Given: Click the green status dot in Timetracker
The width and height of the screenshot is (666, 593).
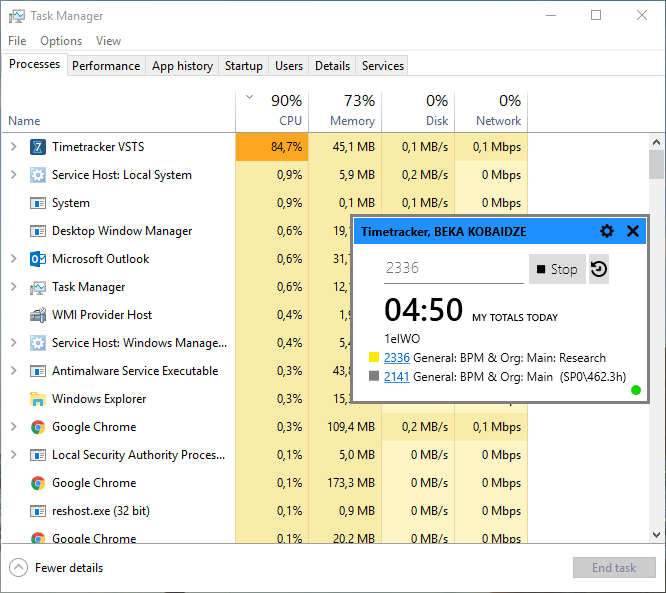Looking at the screenshot, I should point(636,390).
